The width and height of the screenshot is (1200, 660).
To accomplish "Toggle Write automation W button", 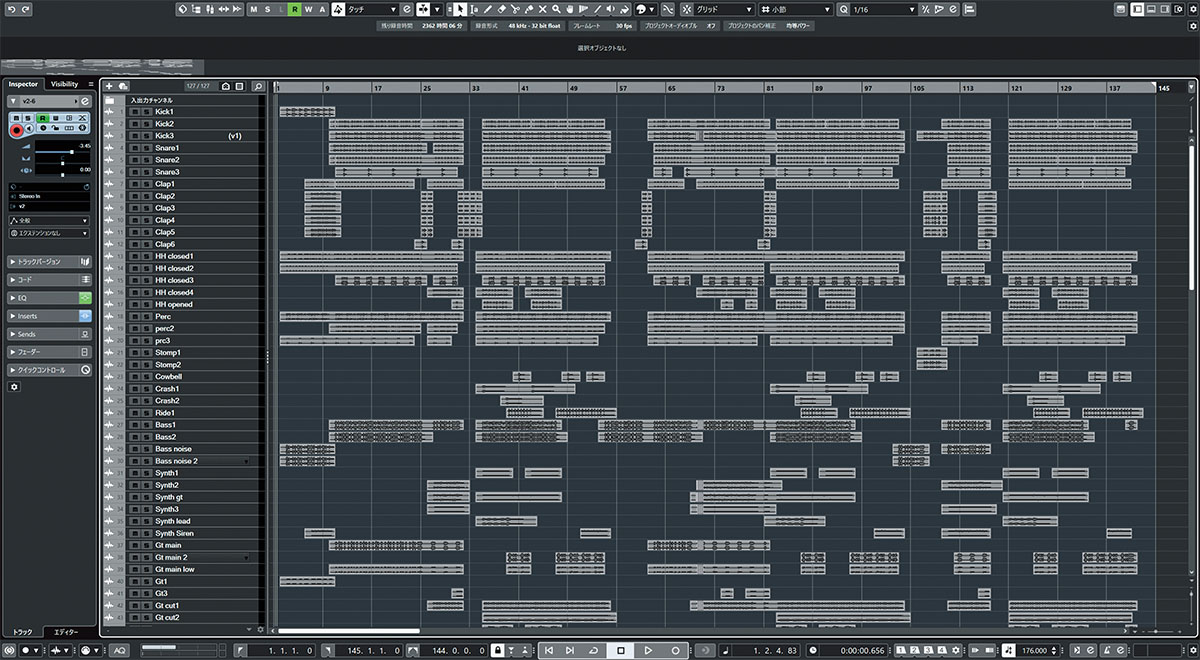I will tap(308, 9).
